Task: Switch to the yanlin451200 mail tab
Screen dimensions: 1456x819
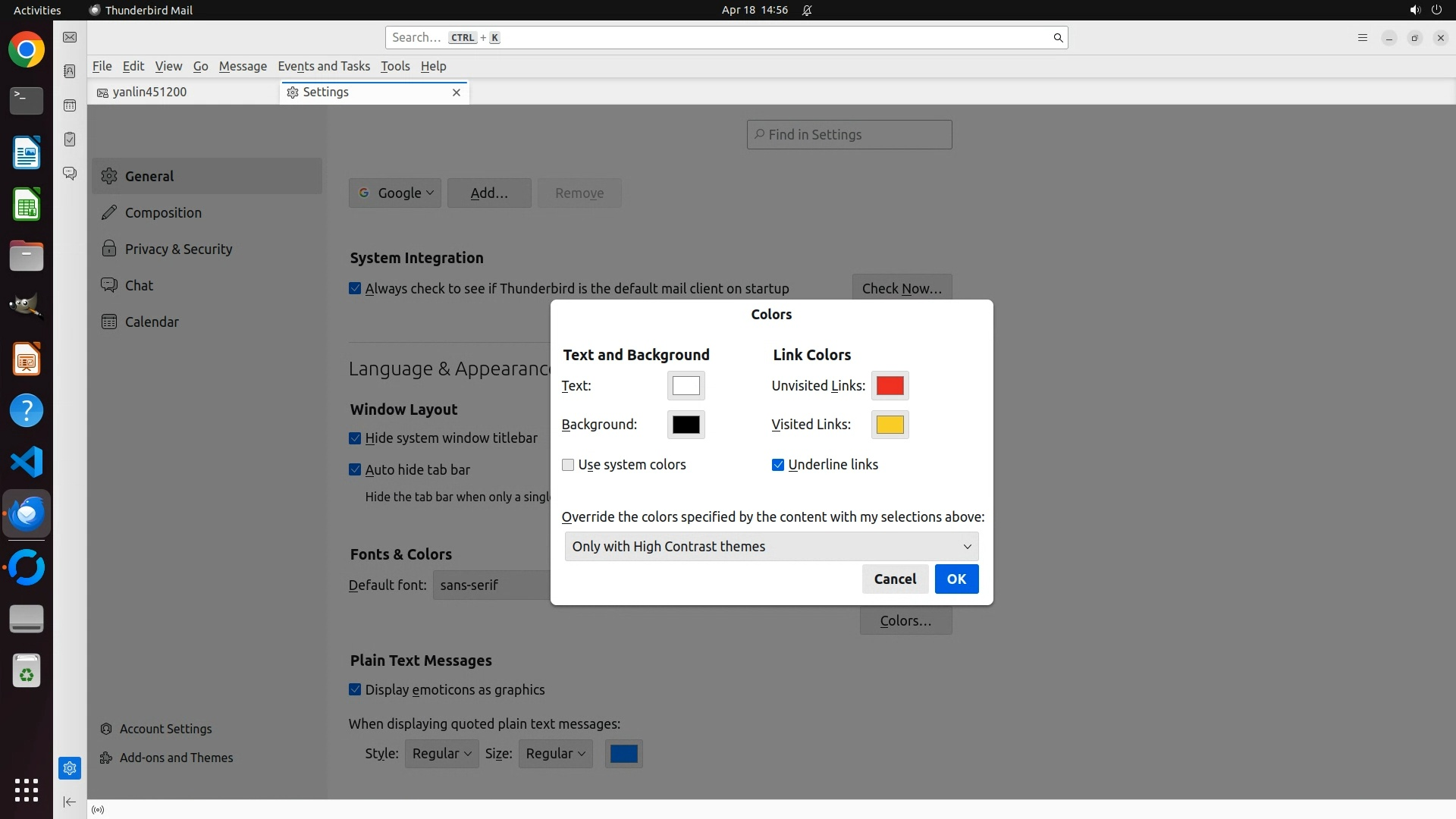Action: pos(149,92)
